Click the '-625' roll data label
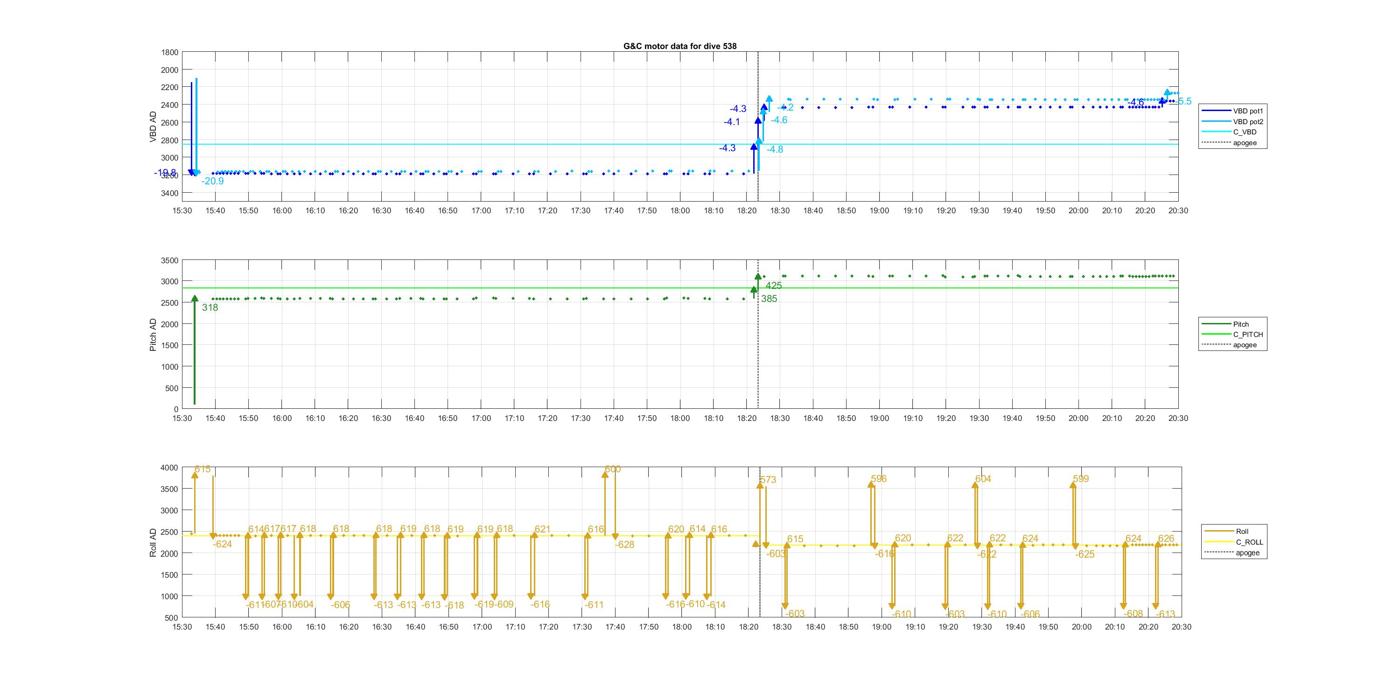1400x693 pixels. pyautogui.click(x=1085, y=554)
